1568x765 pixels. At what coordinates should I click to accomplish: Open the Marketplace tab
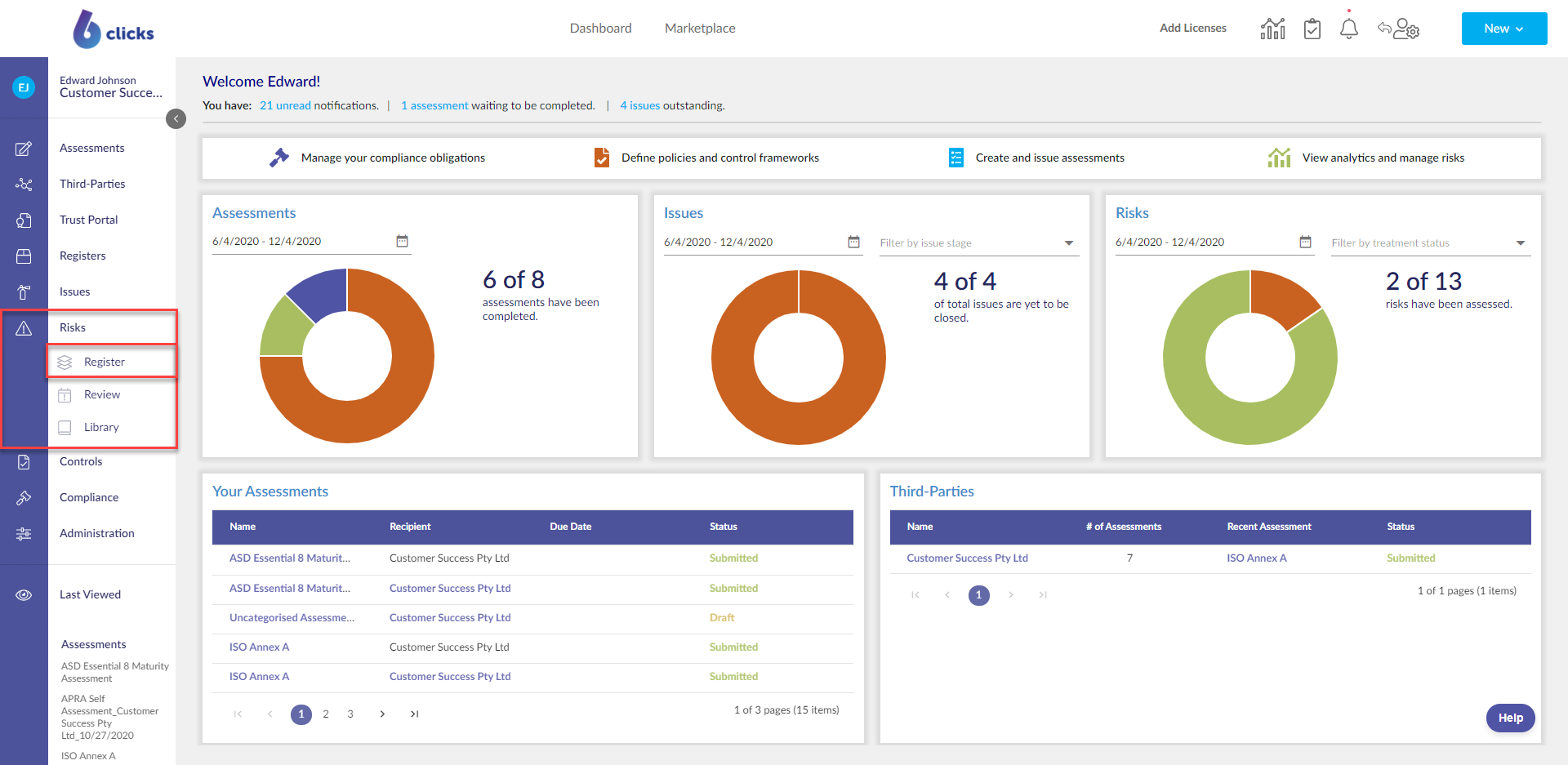(700, 29)
